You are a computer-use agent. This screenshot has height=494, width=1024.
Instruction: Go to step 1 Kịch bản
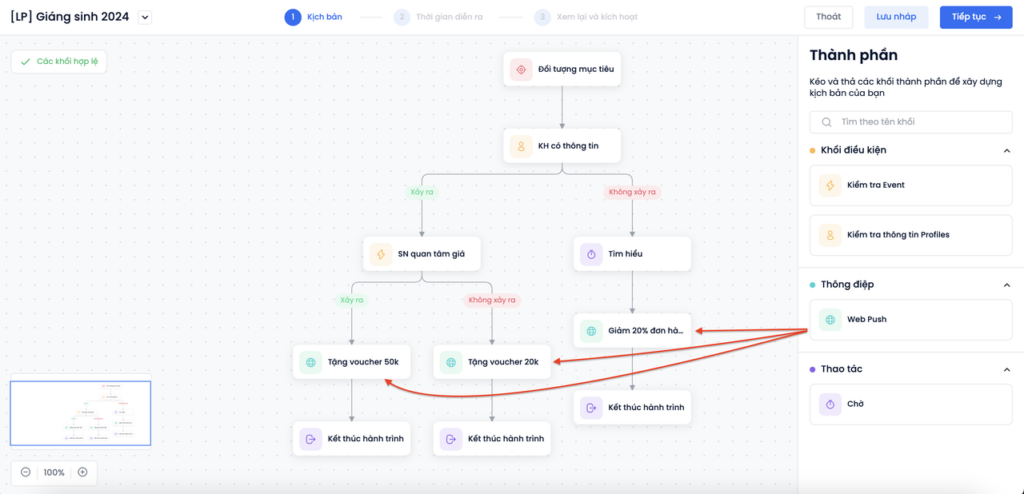click(313, 17)
